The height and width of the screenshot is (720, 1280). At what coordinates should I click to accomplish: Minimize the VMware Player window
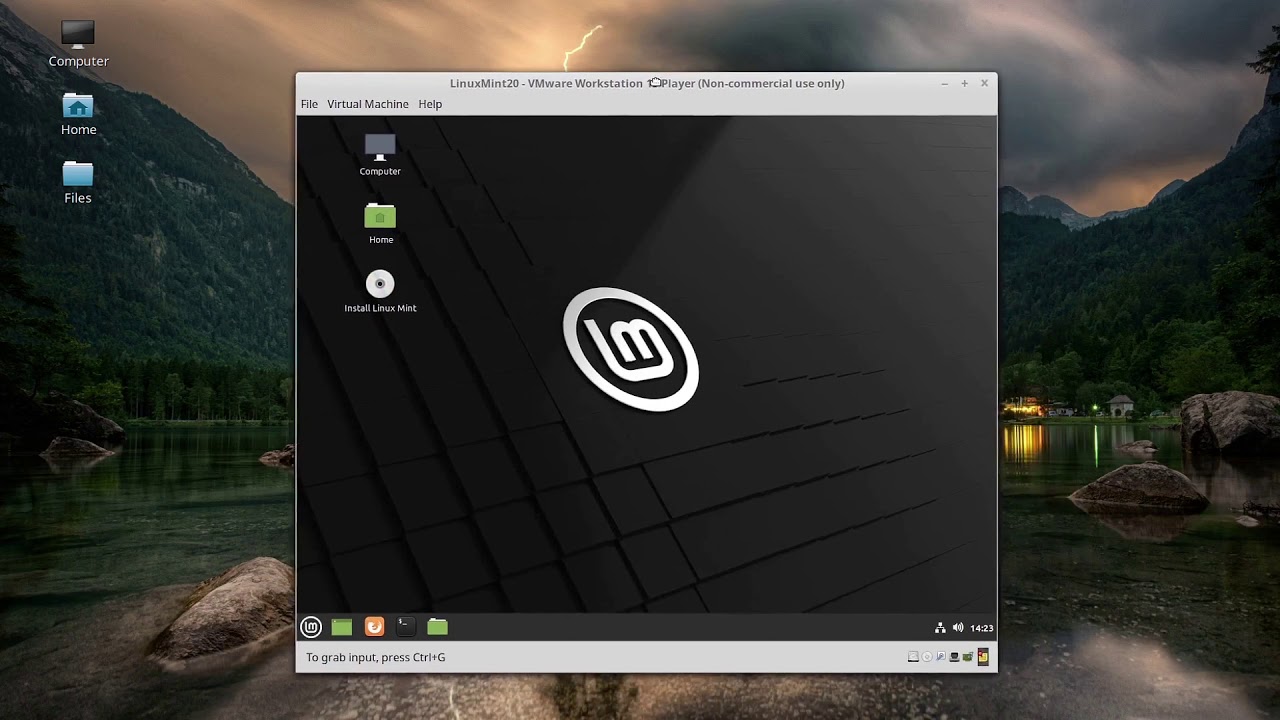tap(944, 83)
